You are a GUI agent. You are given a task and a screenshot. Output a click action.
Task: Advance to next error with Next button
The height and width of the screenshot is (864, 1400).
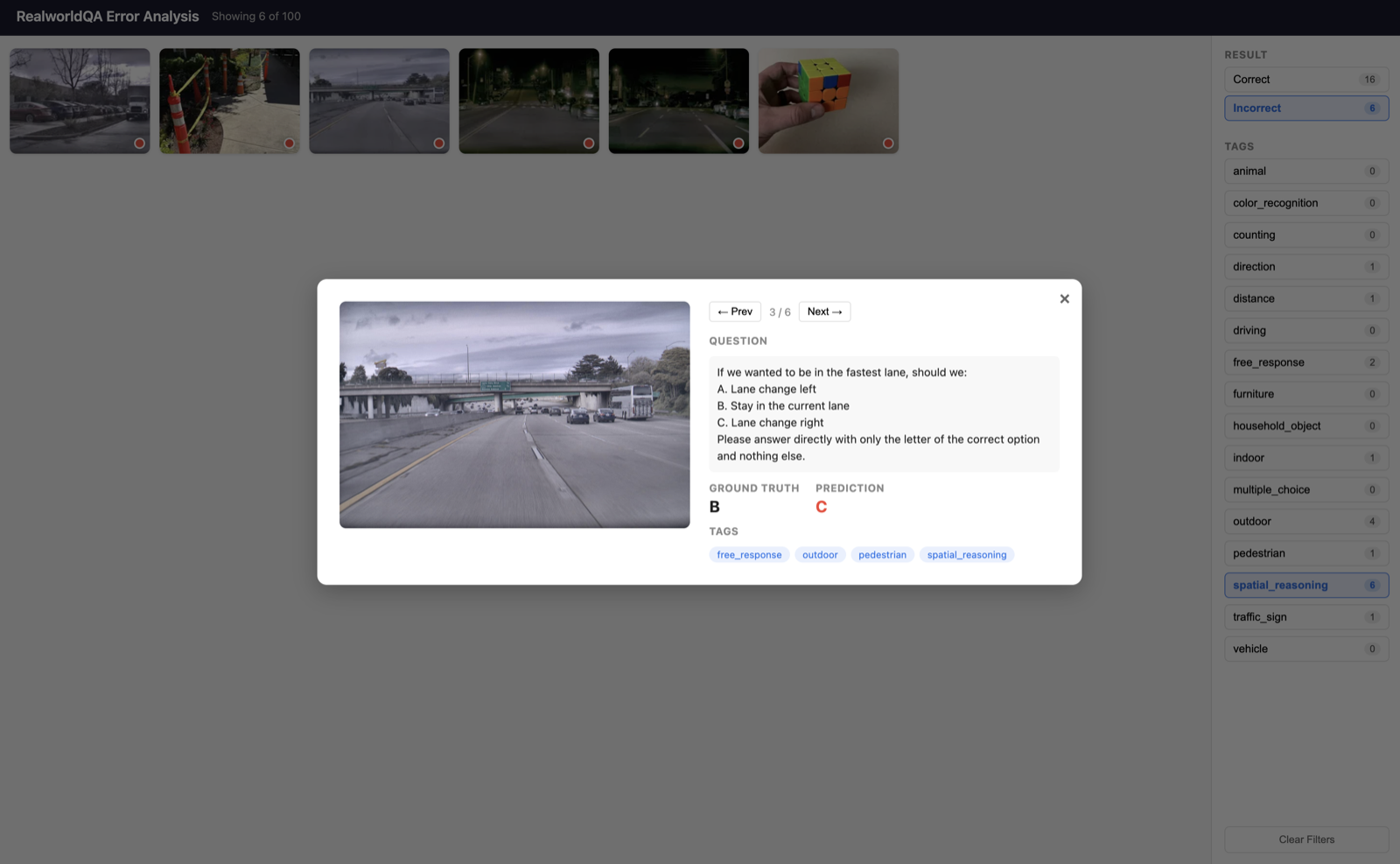tap(824, 312)
